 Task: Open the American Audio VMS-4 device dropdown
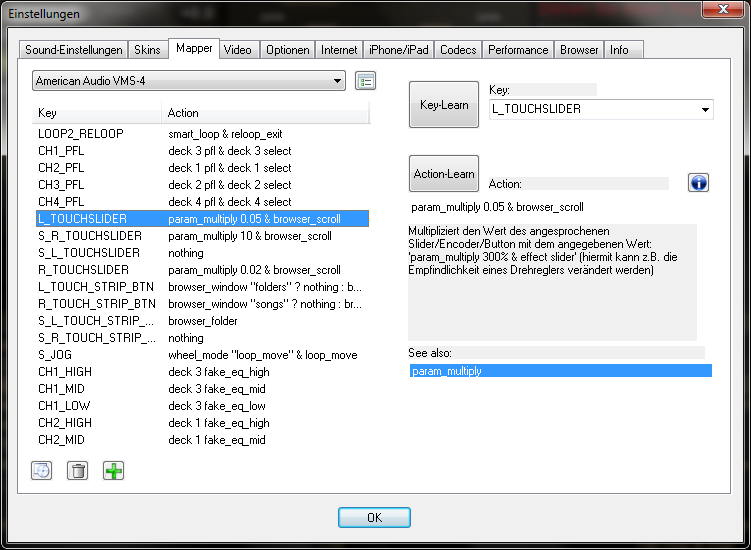(x=189, y=81)
